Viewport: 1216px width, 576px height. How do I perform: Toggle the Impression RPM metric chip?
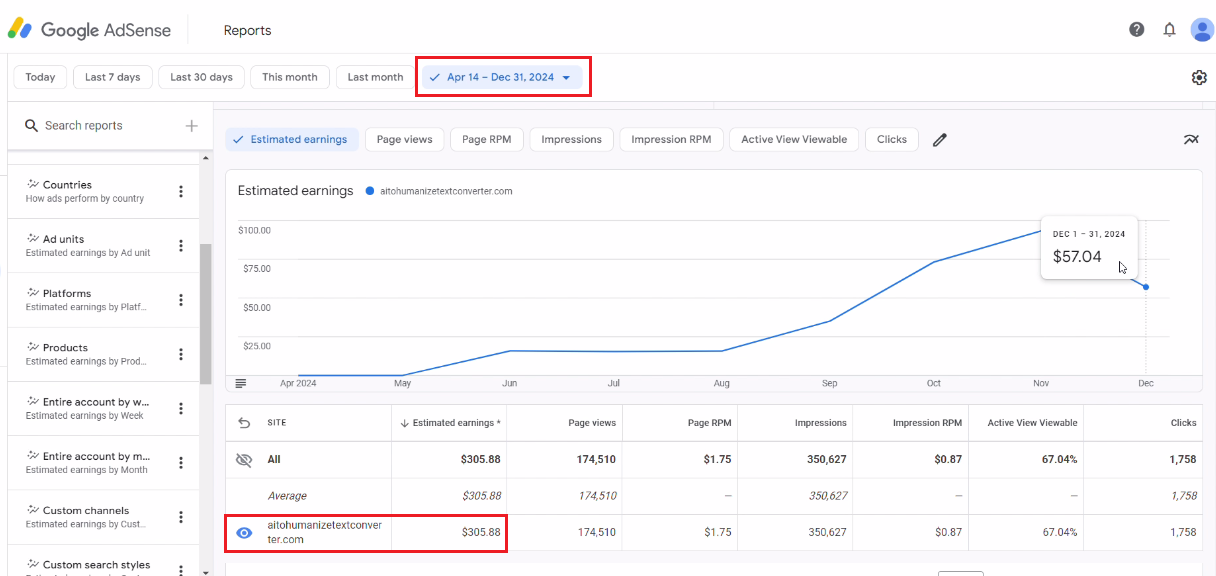click(x=671, y=139)
